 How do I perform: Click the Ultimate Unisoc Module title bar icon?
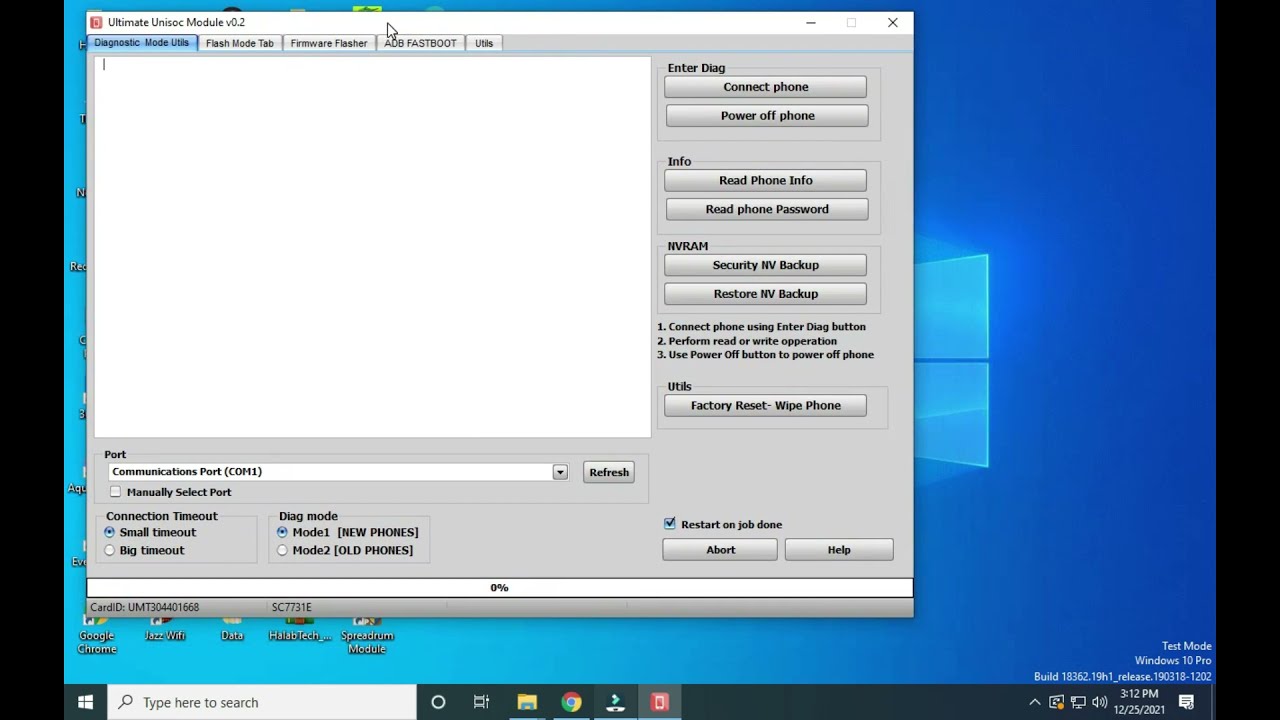click(96, 22)
